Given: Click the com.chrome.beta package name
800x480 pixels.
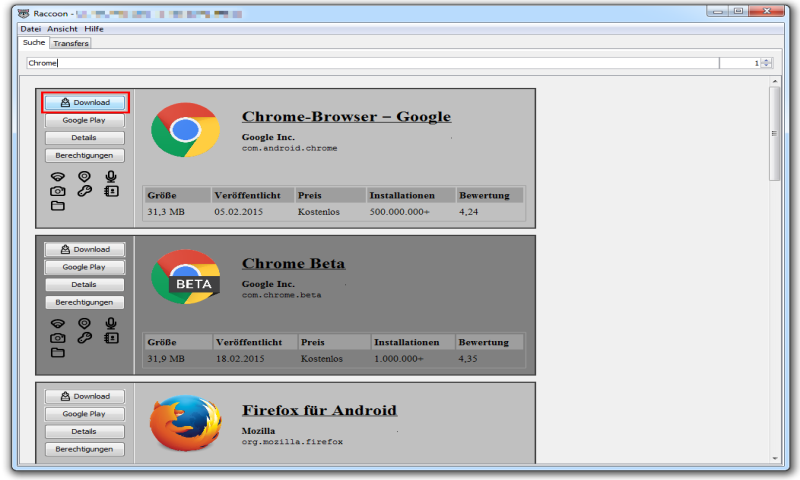Looking at the screenshot, I should [282, 295].
